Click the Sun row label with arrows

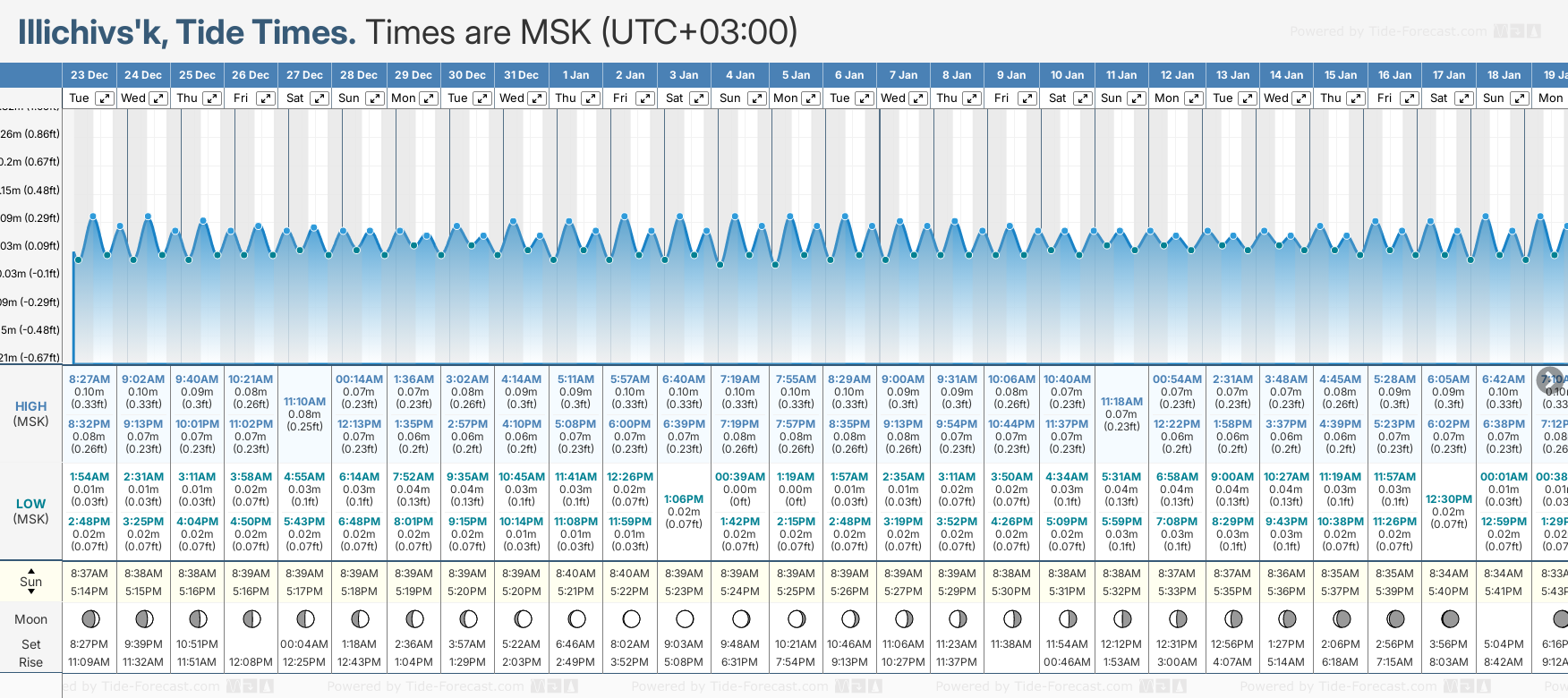pos(31,582)
